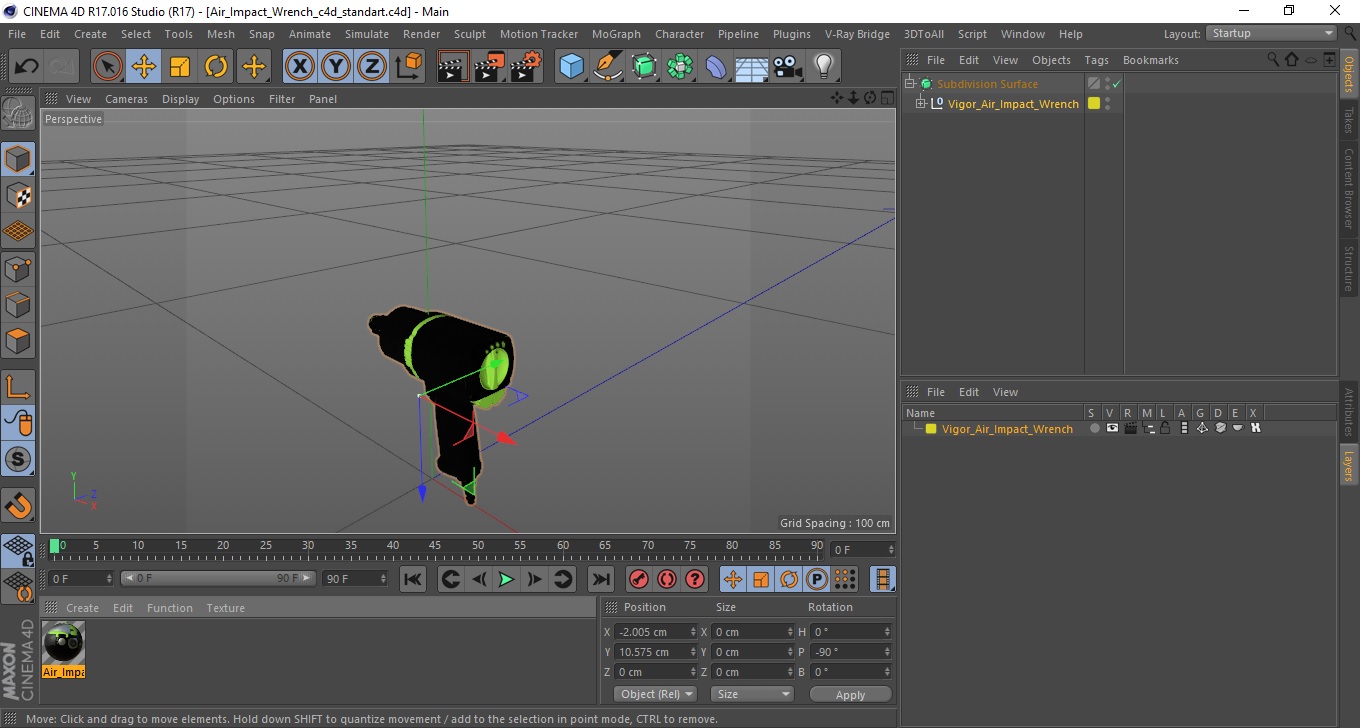The width and height of the screenshot is (1360, 728).
Task: Select the Air_Impa material thumbnail
Action: pos(64,649)
